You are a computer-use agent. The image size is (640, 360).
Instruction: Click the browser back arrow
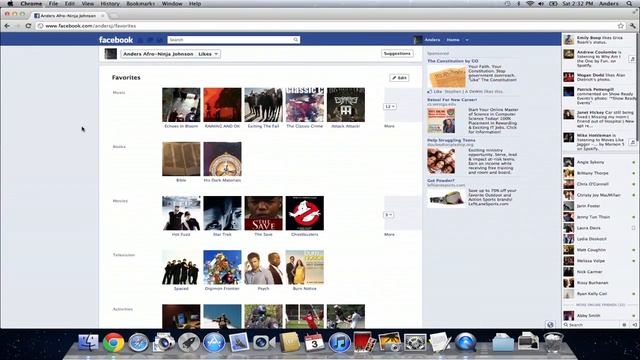pyautogui.click(x=7, y=26)
